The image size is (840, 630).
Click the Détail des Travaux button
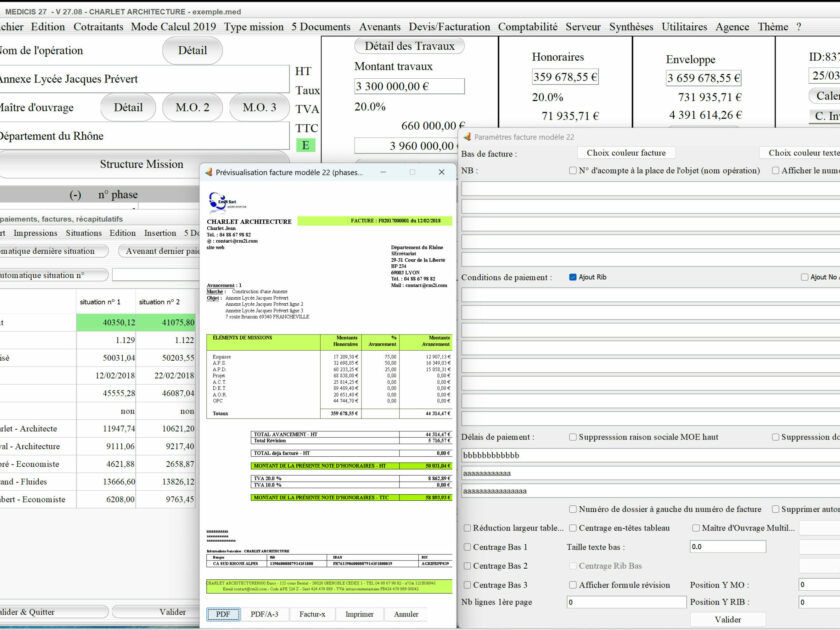(409, 46)
